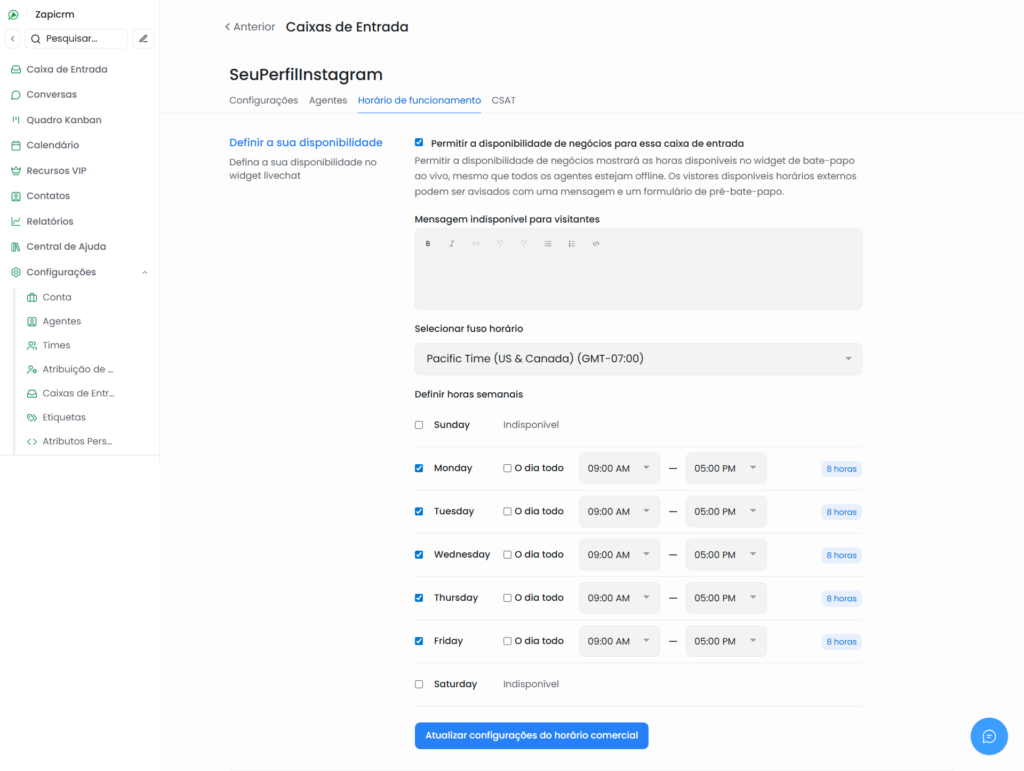Click the Pesquisar search field
Screen dimensions: 1024x771
(78, 39)
